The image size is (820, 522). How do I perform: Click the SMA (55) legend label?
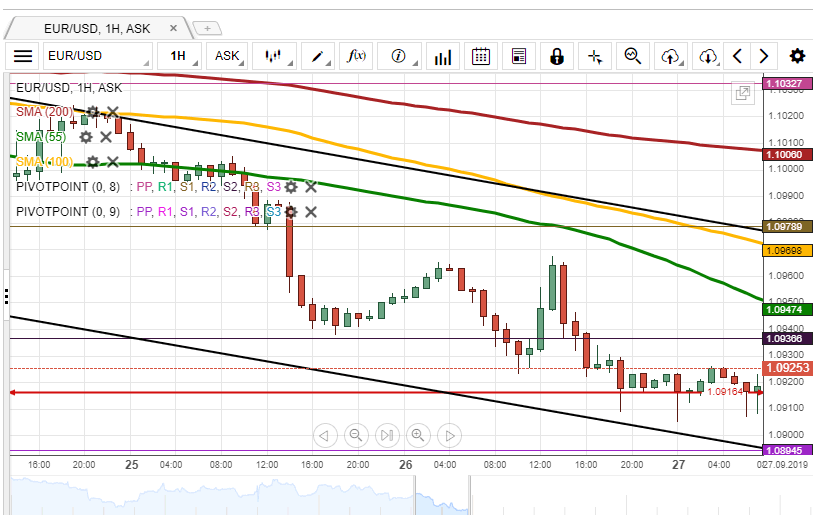tap(41, 137)
